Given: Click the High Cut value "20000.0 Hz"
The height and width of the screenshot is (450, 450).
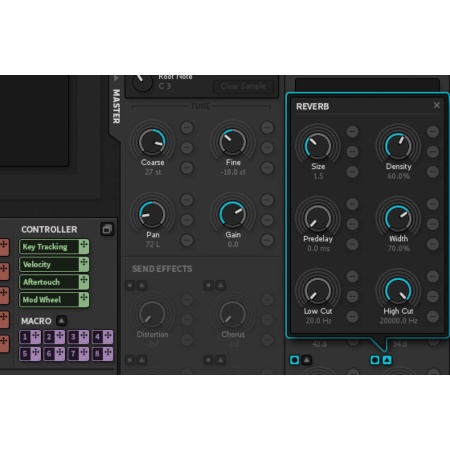Looking at the screenshot, I should pos(399,321).
